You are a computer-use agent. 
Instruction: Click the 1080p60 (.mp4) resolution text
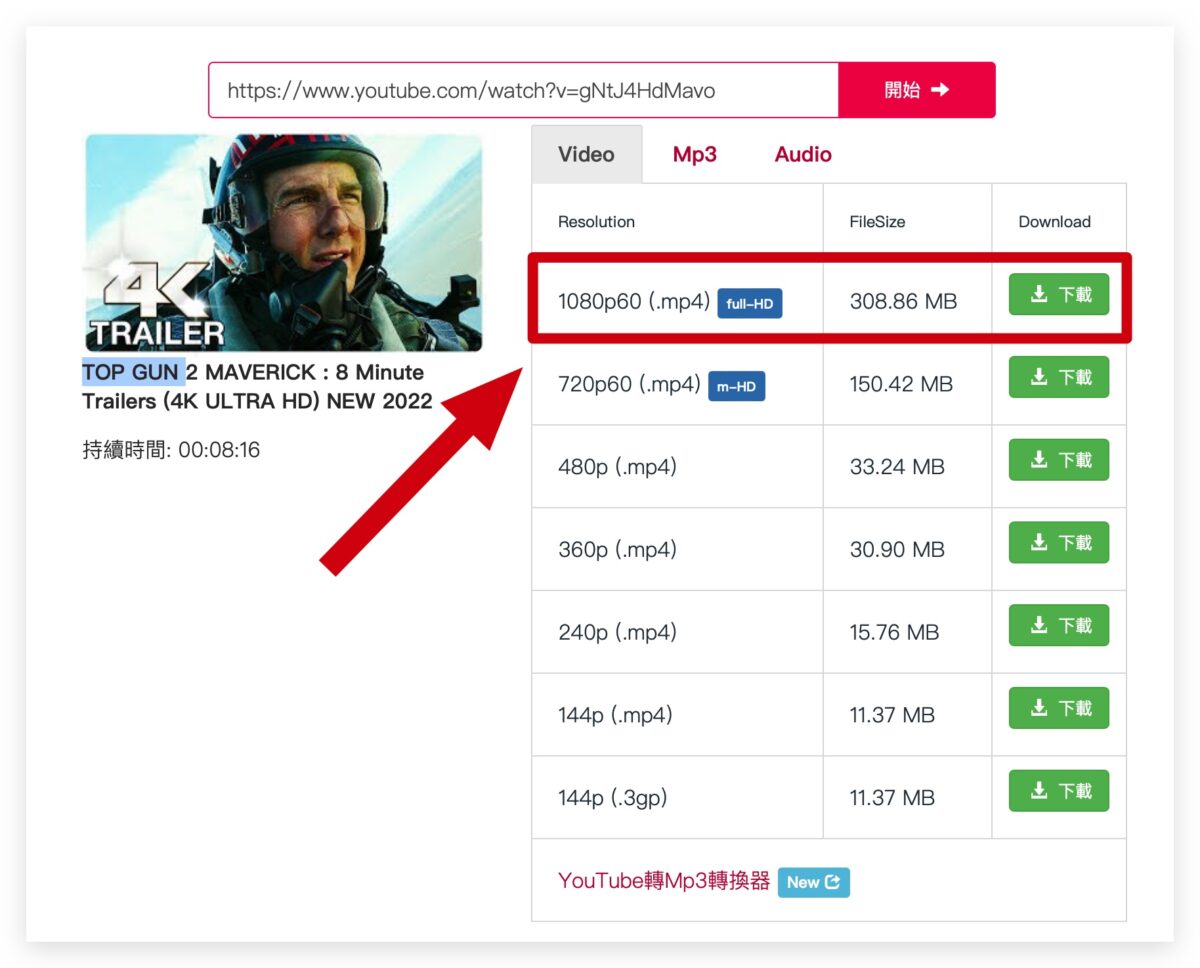(634, 301)
